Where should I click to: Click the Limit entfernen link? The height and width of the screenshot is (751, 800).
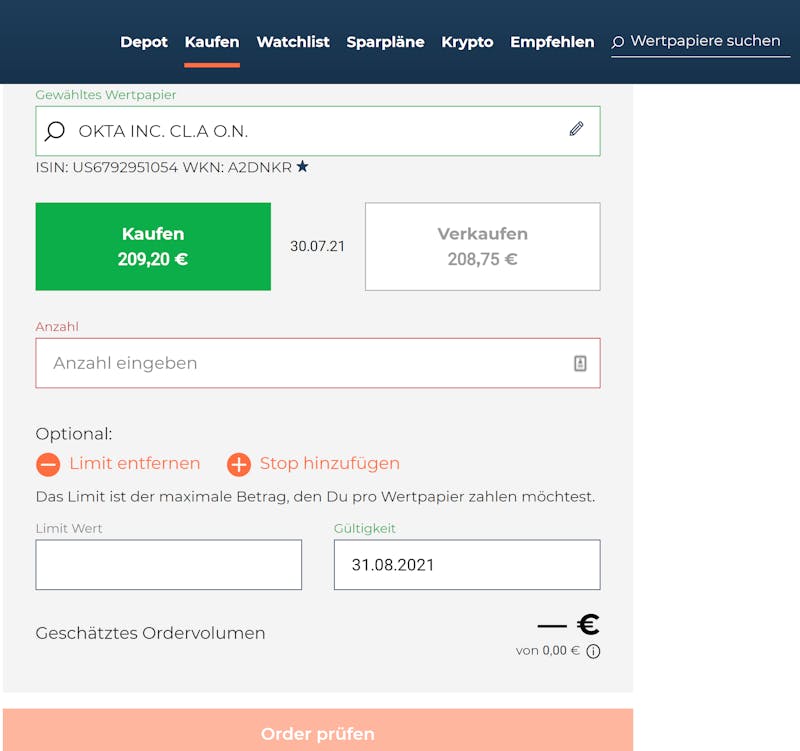pyautogui.click(x=135, y=463)
